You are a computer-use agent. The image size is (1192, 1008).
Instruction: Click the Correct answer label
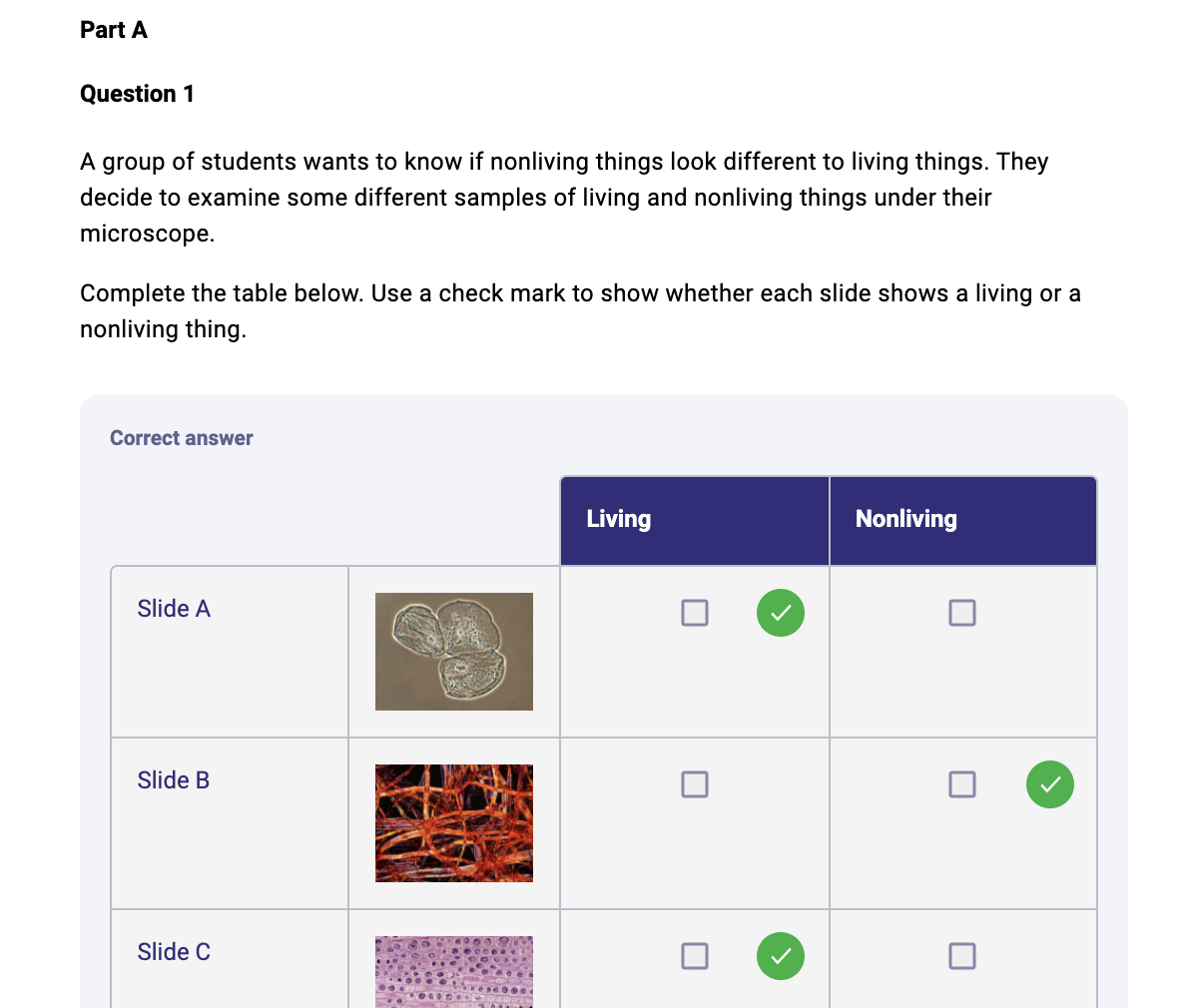pos(181,438)
